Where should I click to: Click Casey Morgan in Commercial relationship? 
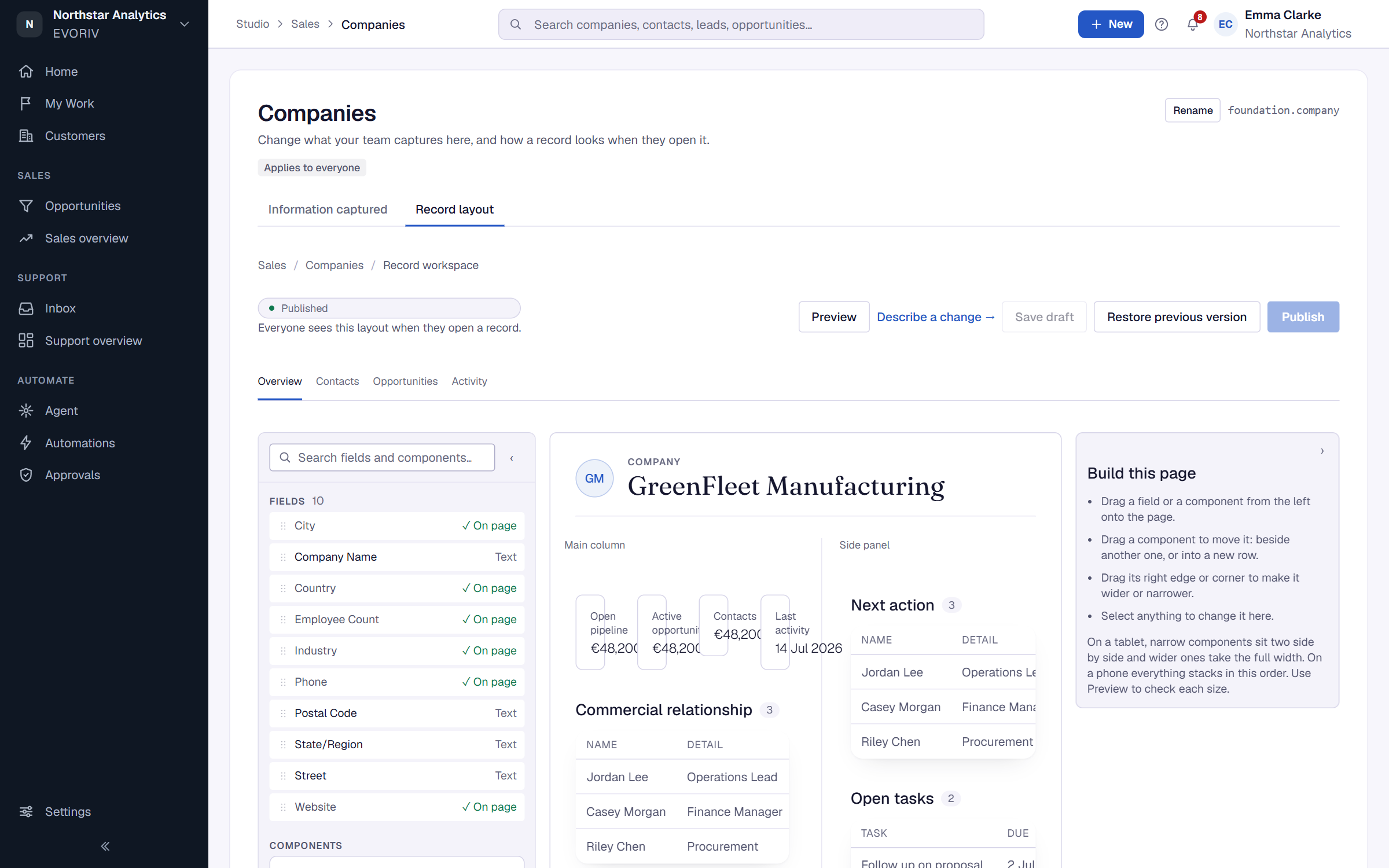[626, 812]
